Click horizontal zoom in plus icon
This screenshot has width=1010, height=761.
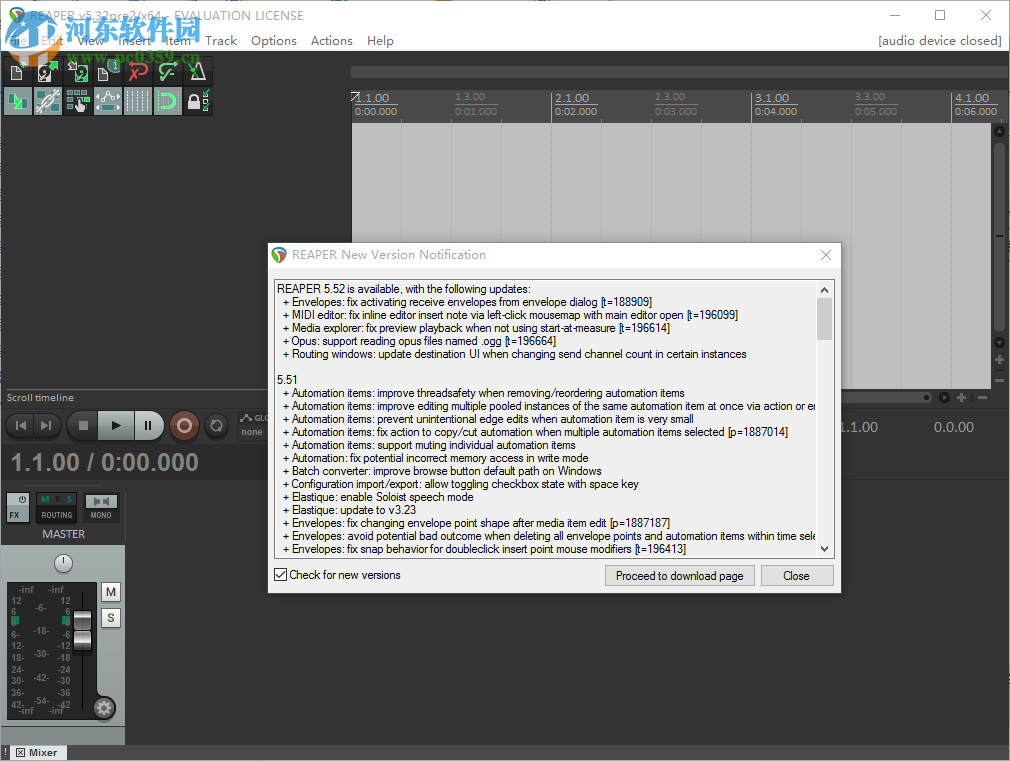click(961, 398)
